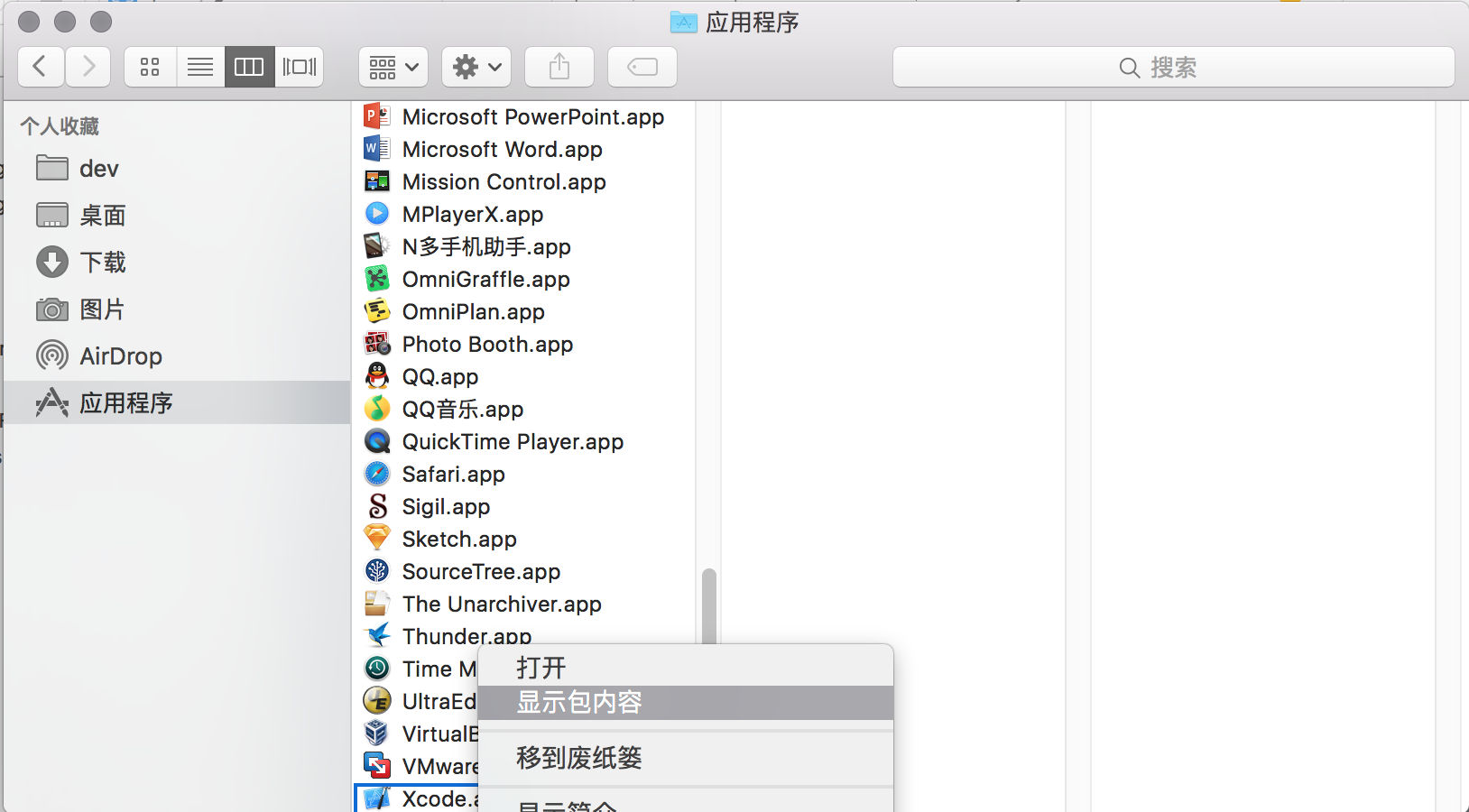
Task: Select The Unarchiver.app file name
Action: coord(503,604)
